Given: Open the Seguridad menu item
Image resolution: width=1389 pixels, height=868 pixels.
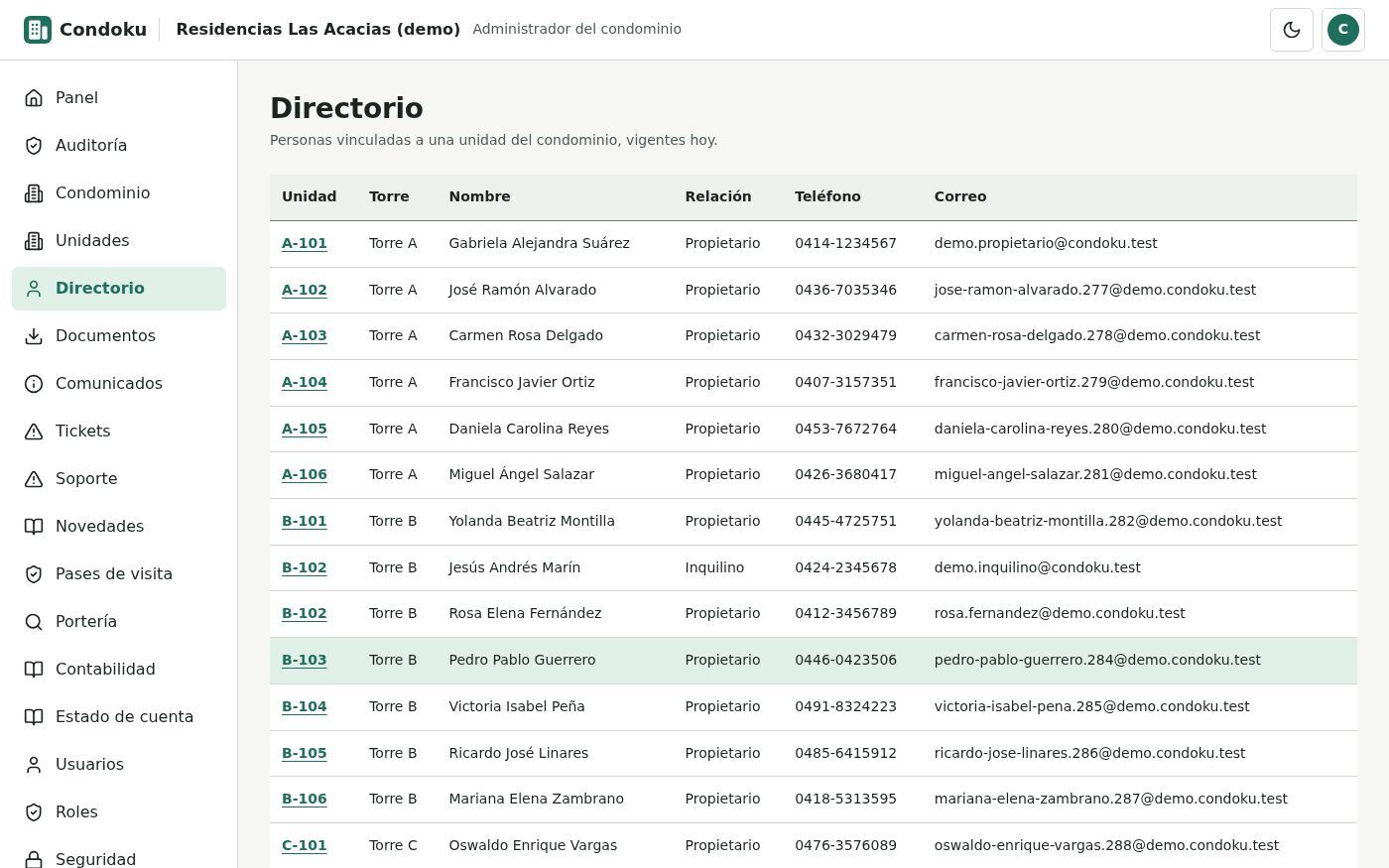Looking at the screenshot, I should click(x=119, y=858).
